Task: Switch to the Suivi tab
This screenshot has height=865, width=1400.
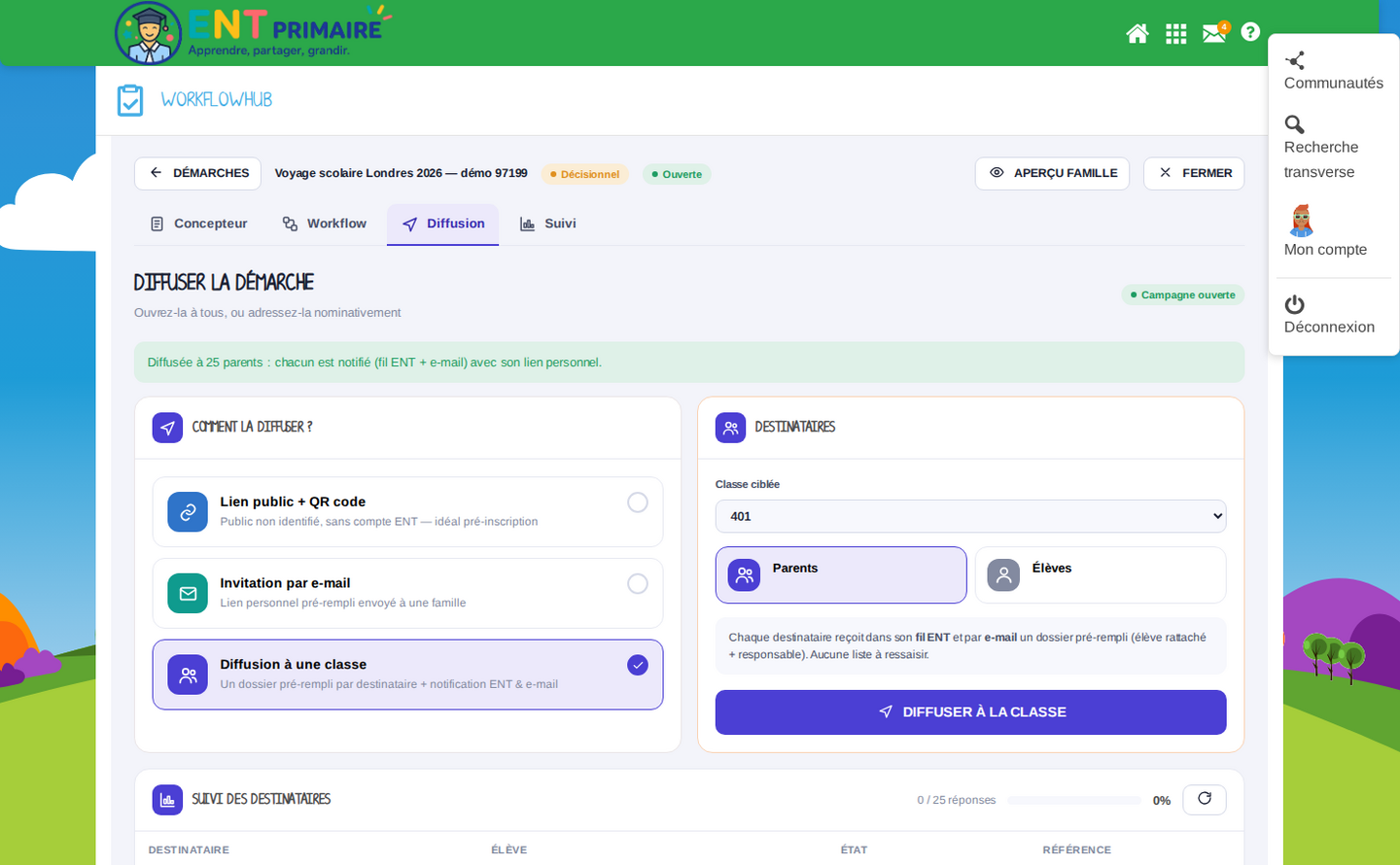Action: coord(548,224)
